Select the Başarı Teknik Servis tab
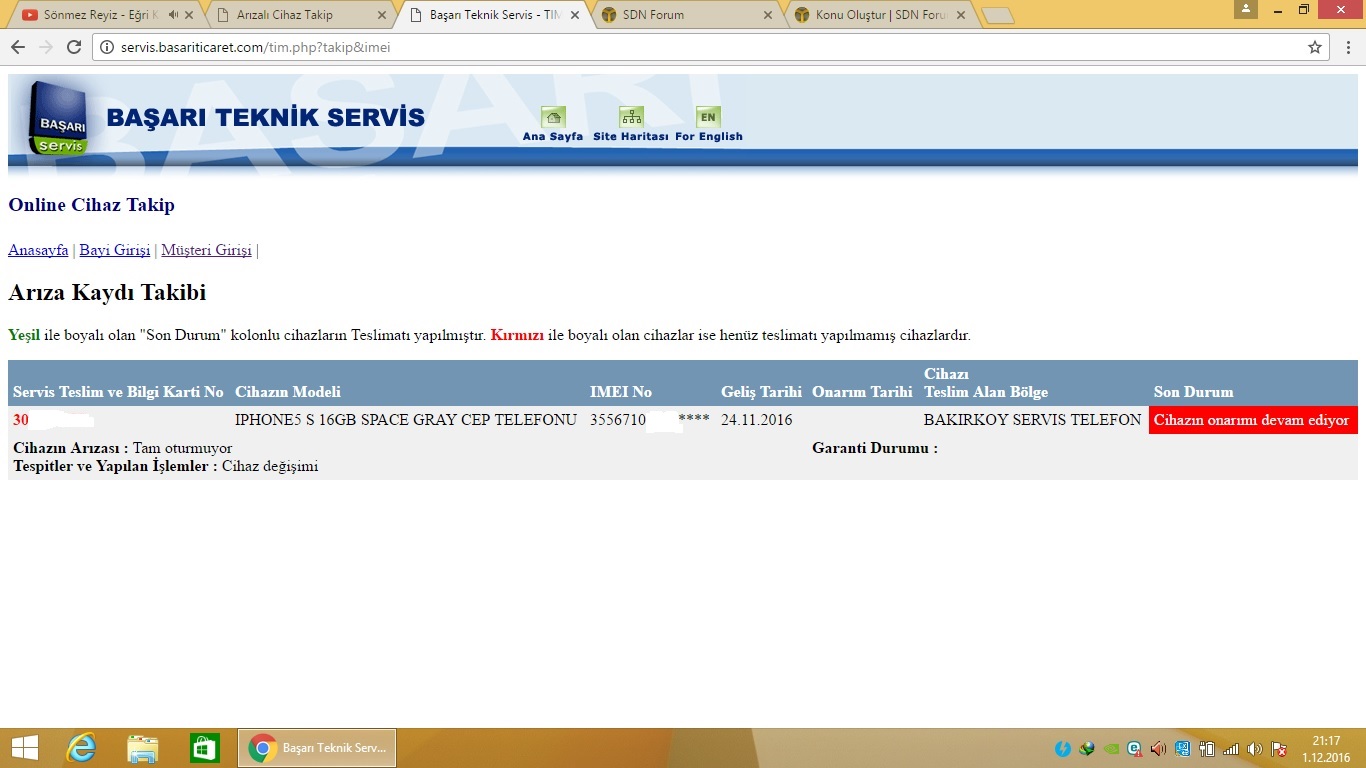The height and width of the screenshot is (768, 1366). coord(495,15)
